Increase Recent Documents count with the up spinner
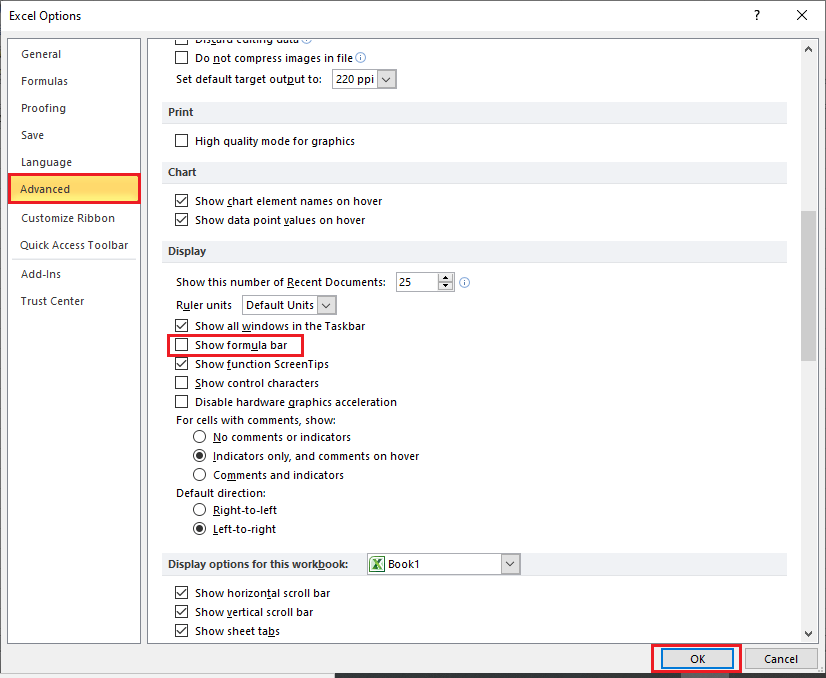 446,278
